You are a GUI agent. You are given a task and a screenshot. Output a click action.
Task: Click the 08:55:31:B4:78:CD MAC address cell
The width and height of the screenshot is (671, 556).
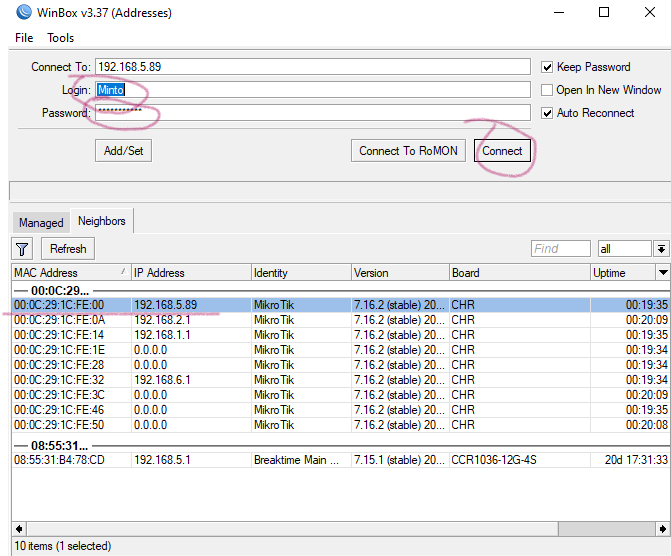point(71,460)
